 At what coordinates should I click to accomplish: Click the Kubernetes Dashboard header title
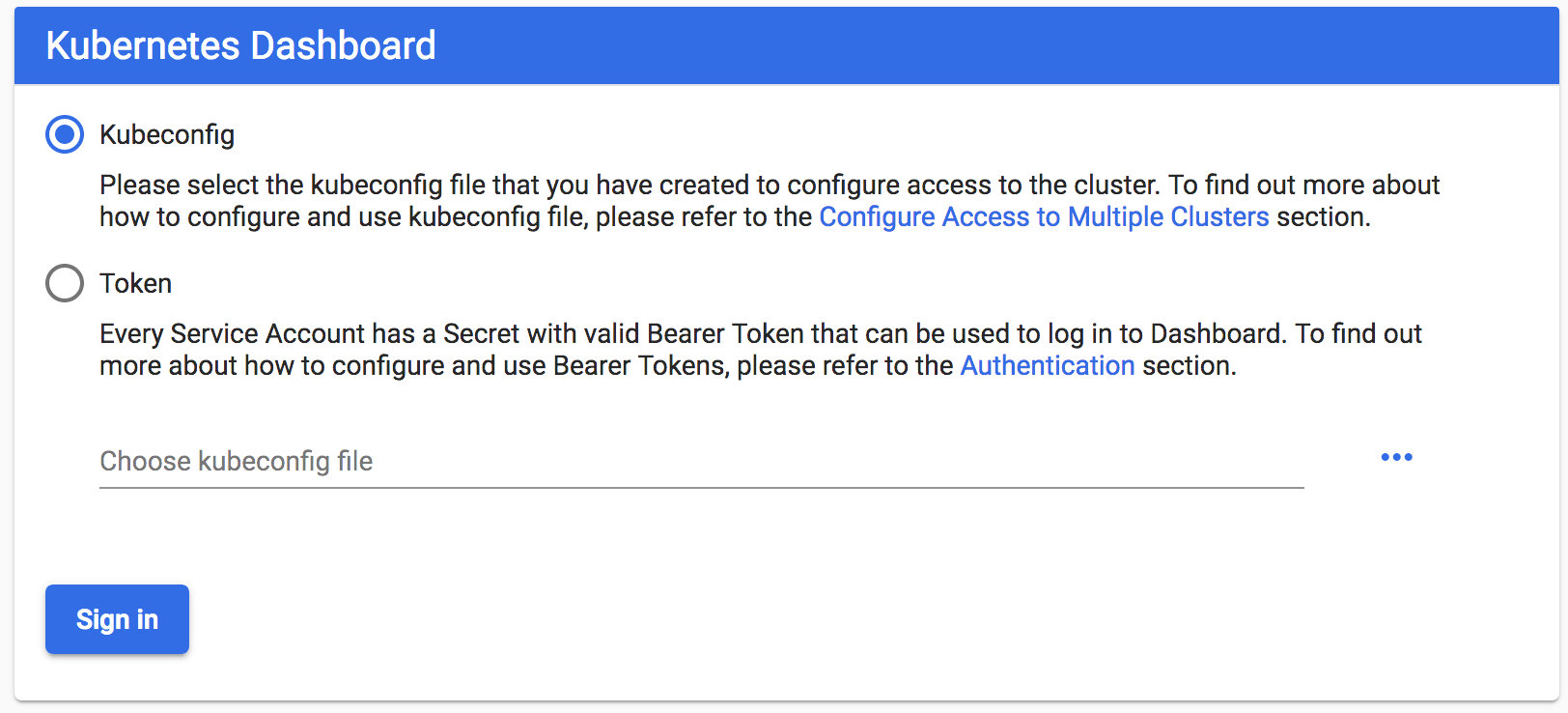[240, 45]
